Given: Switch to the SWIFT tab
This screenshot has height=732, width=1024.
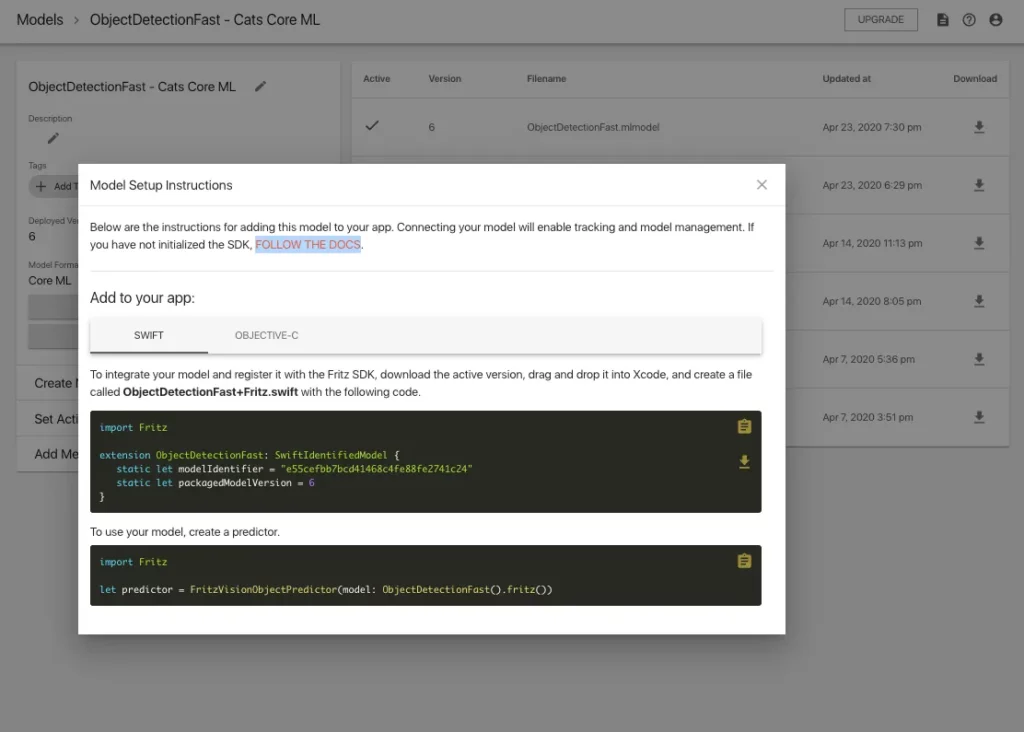Looking at the screenshot, I should tap(149, 335).
